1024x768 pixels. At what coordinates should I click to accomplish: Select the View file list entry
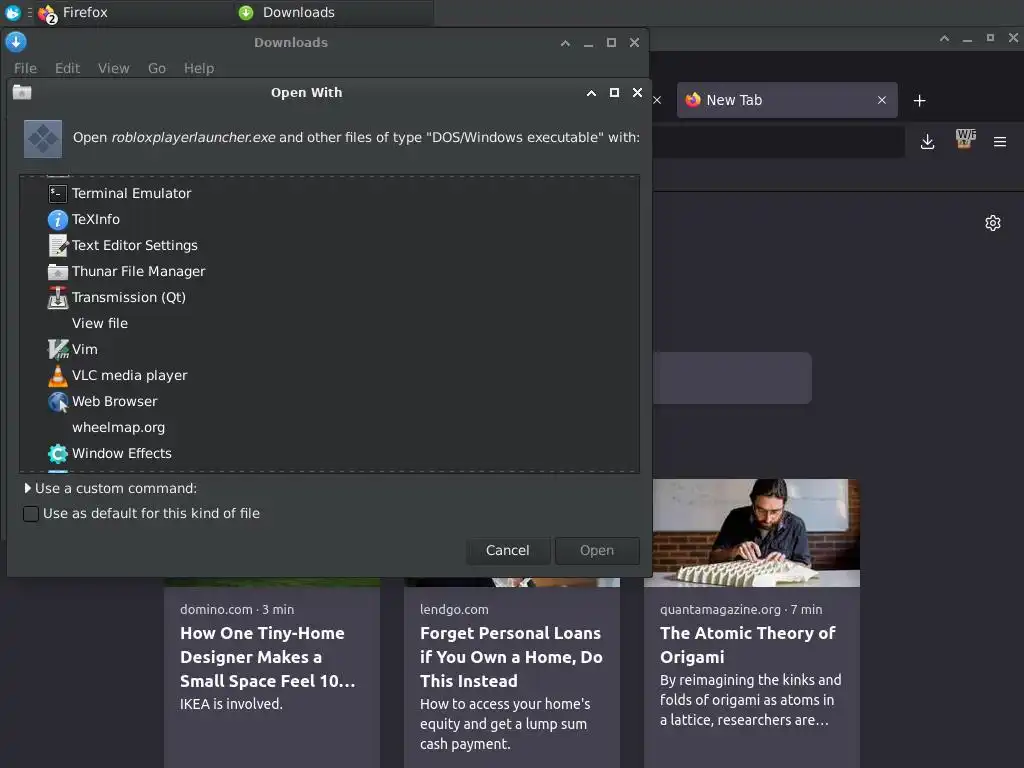pos(100,323)
